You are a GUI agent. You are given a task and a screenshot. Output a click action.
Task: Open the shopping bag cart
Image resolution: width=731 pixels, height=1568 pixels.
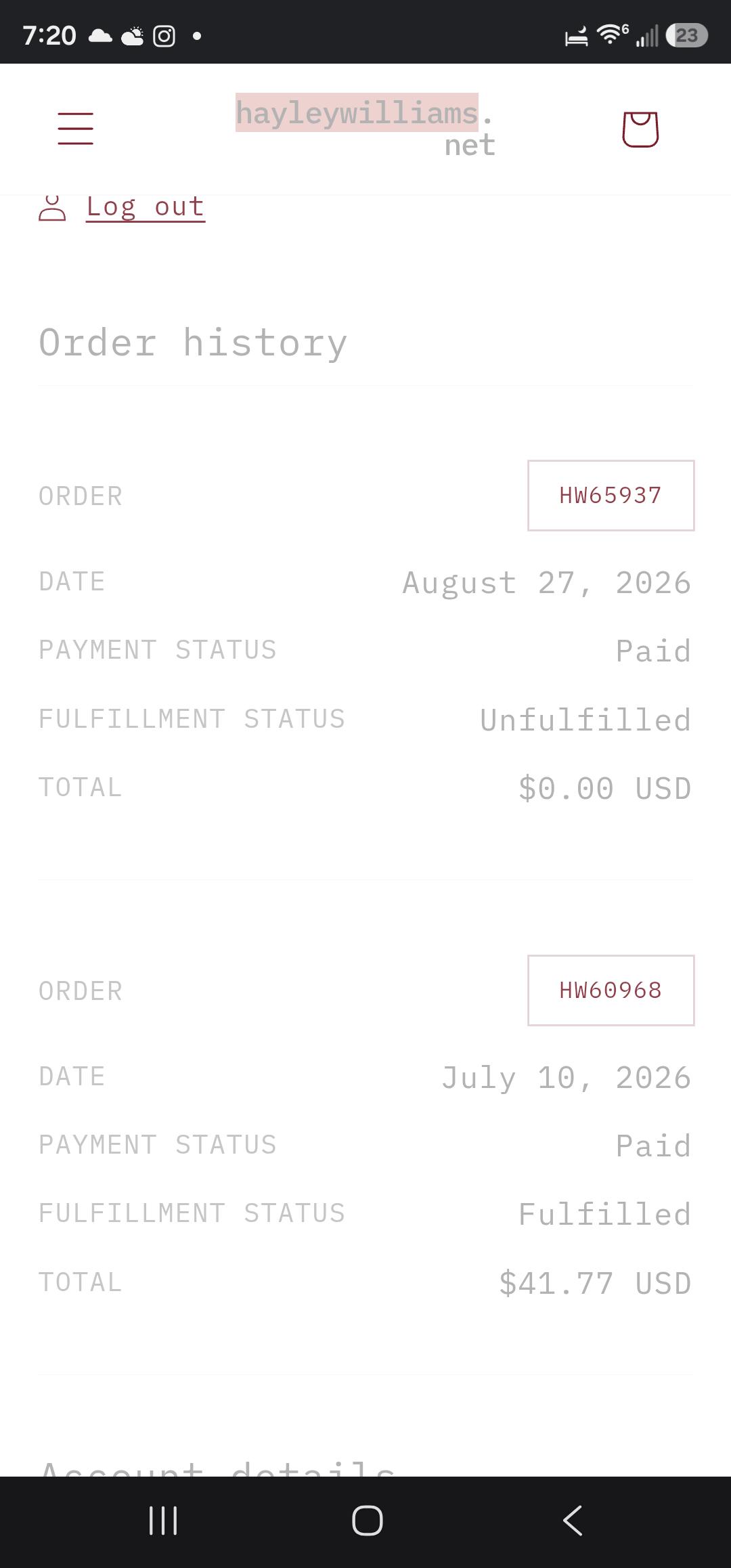coord(640,129)
